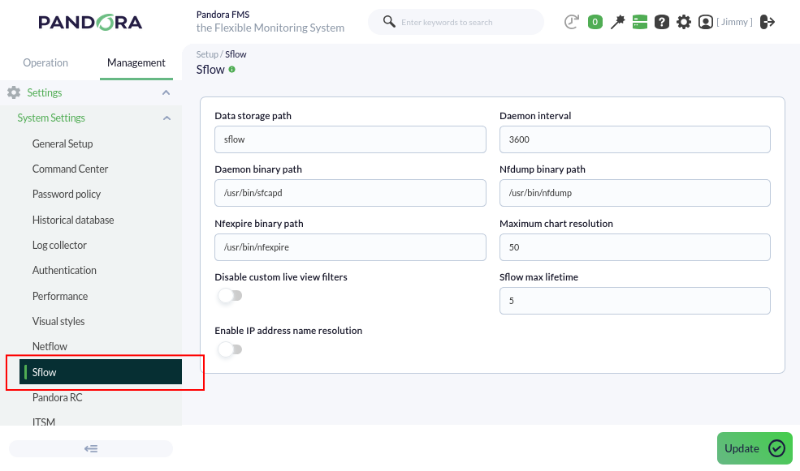Click the Data storage path field
Screen dimensions: 800x471
(350, 139)
